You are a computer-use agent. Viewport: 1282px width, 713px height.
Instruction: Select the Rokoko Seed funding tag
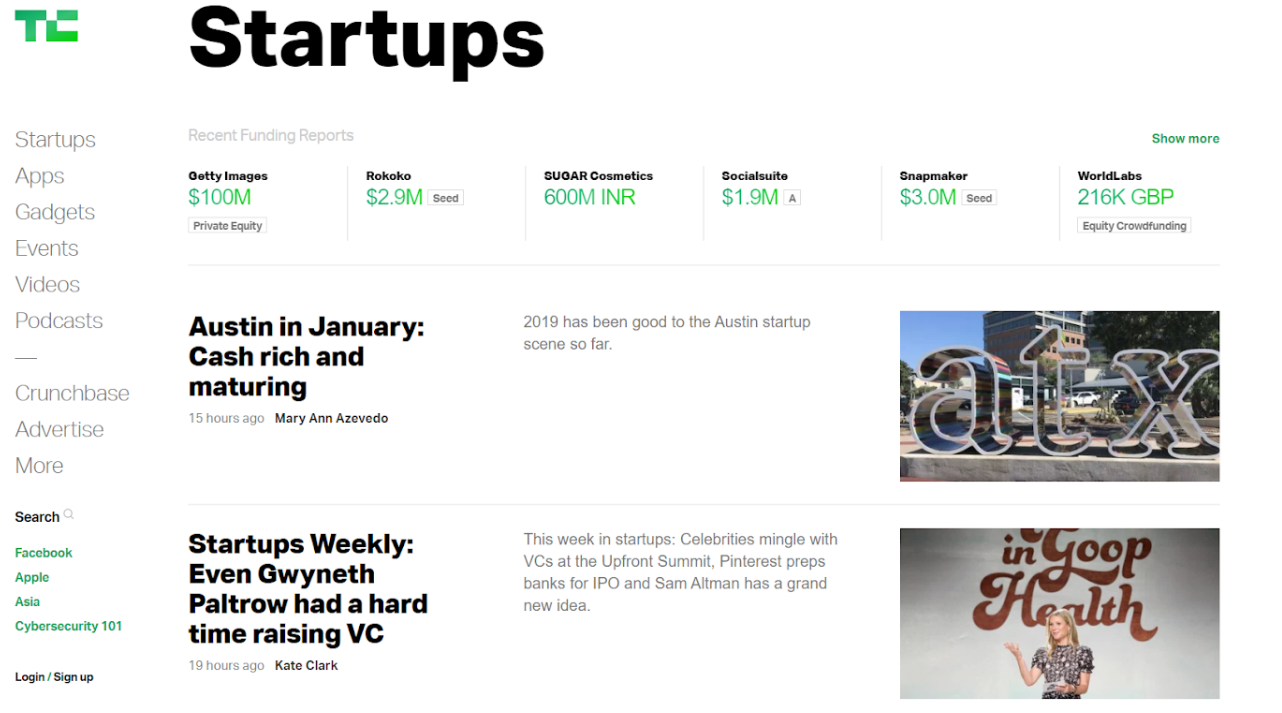coord(446,198)
